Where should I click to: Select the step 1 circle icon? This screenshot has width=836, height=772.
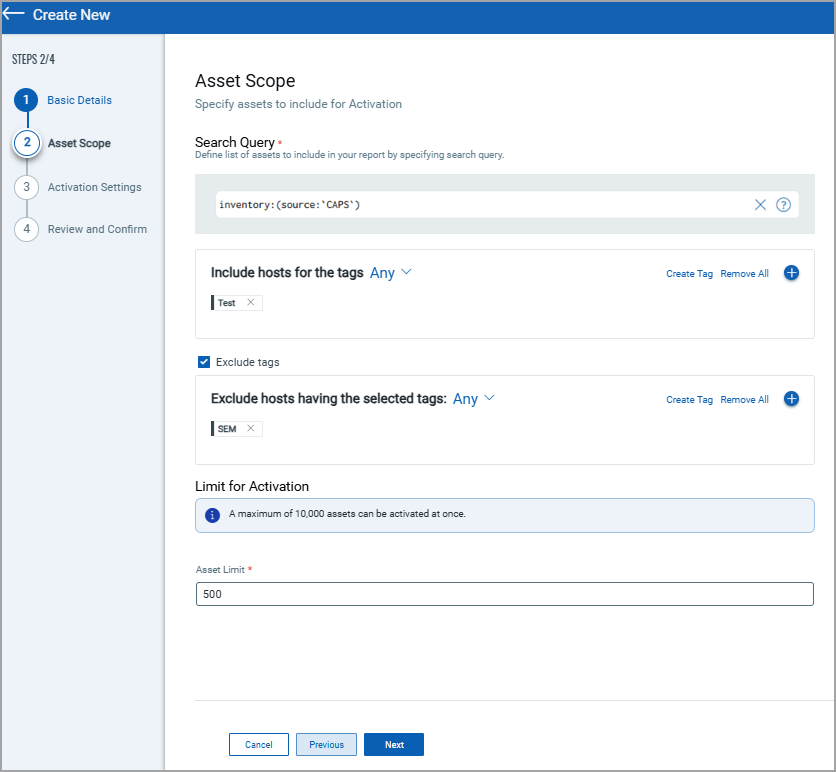pos(26,100)
